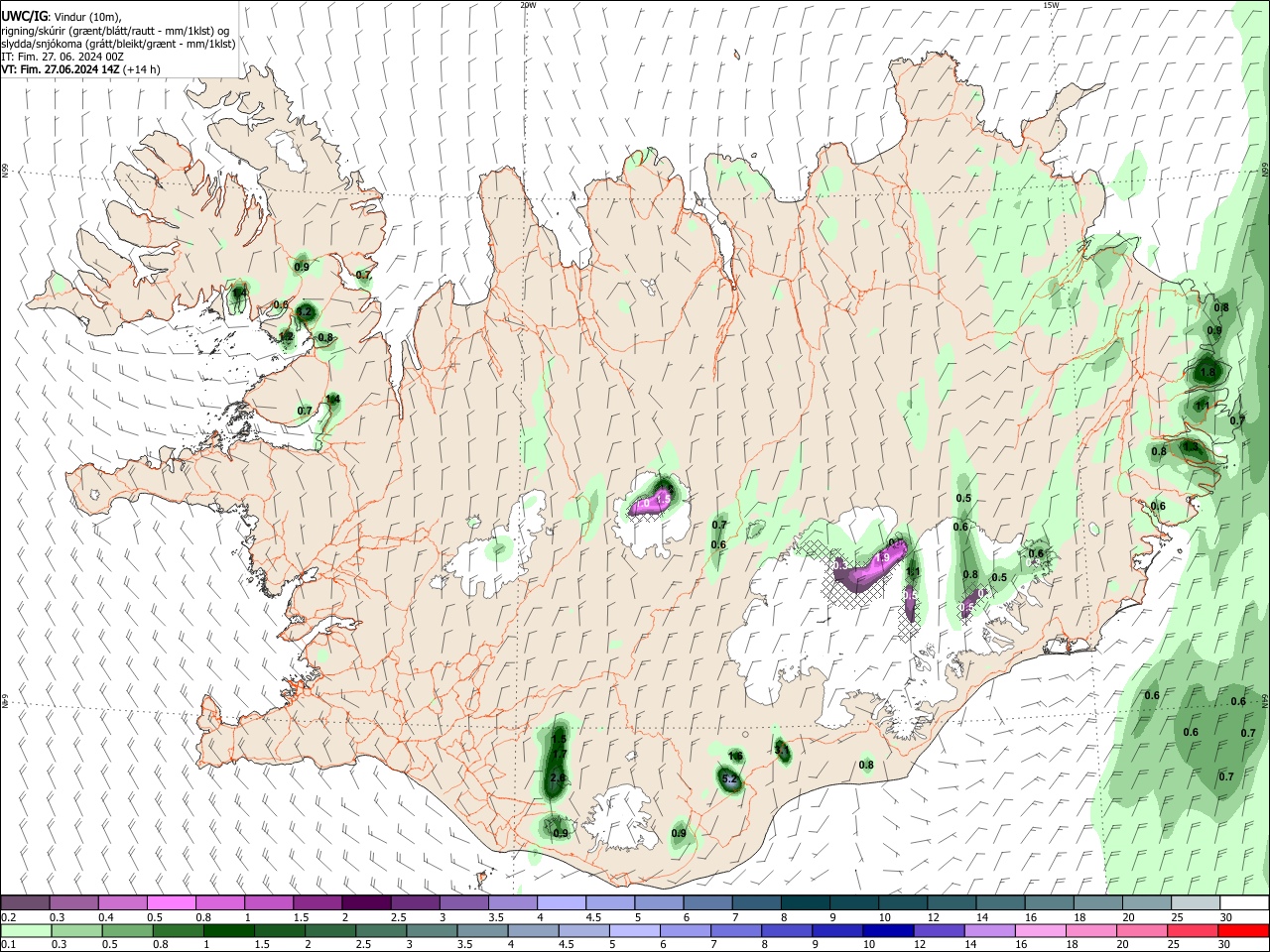The width and height of the screenshot is (1270, 952).
Task: Select the rain-scale swatch labeled 20
Action: pos(1141,931)
